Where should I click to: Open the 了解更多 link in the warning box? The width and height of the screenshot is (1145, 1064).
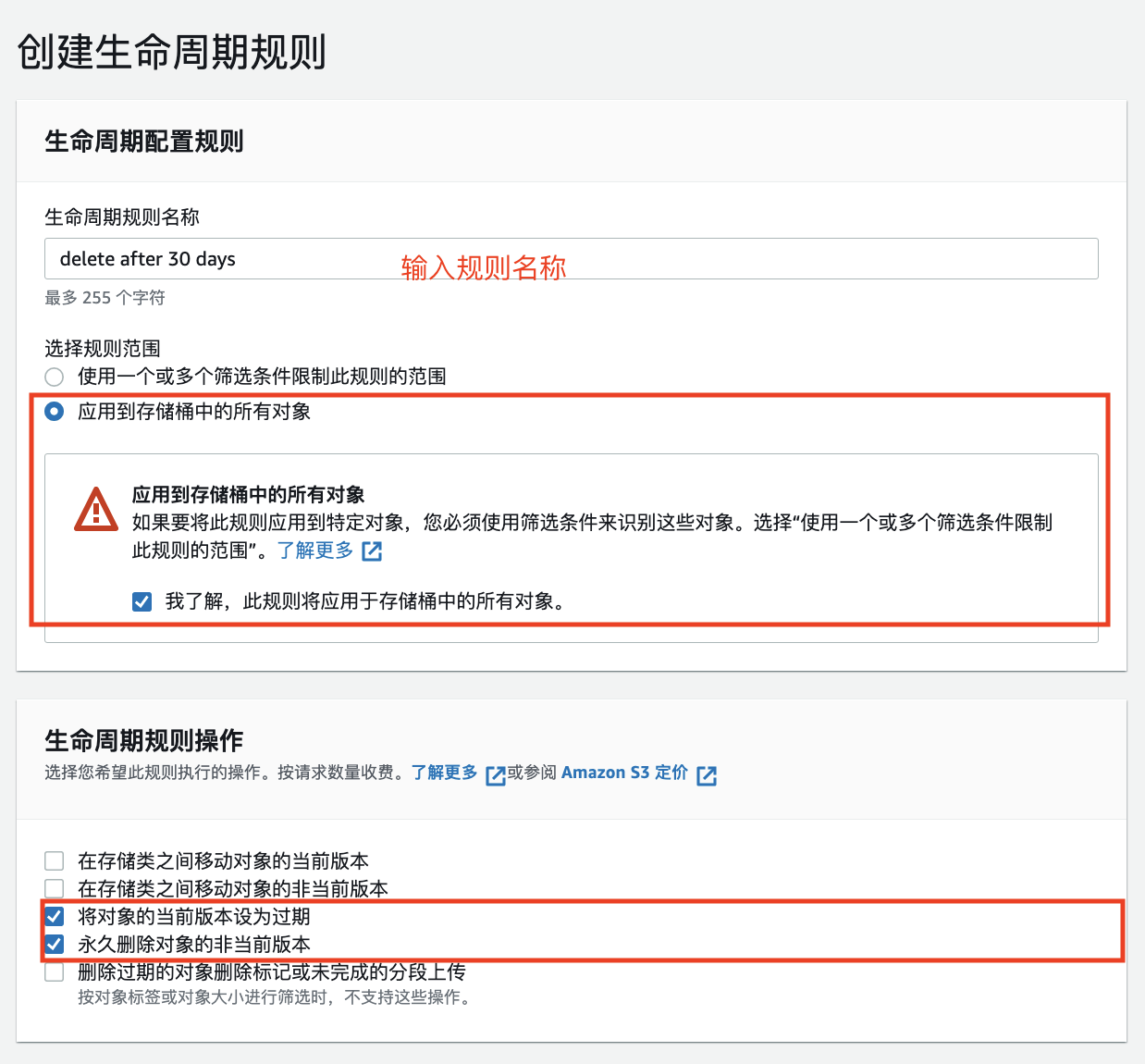tap(315, 551)
